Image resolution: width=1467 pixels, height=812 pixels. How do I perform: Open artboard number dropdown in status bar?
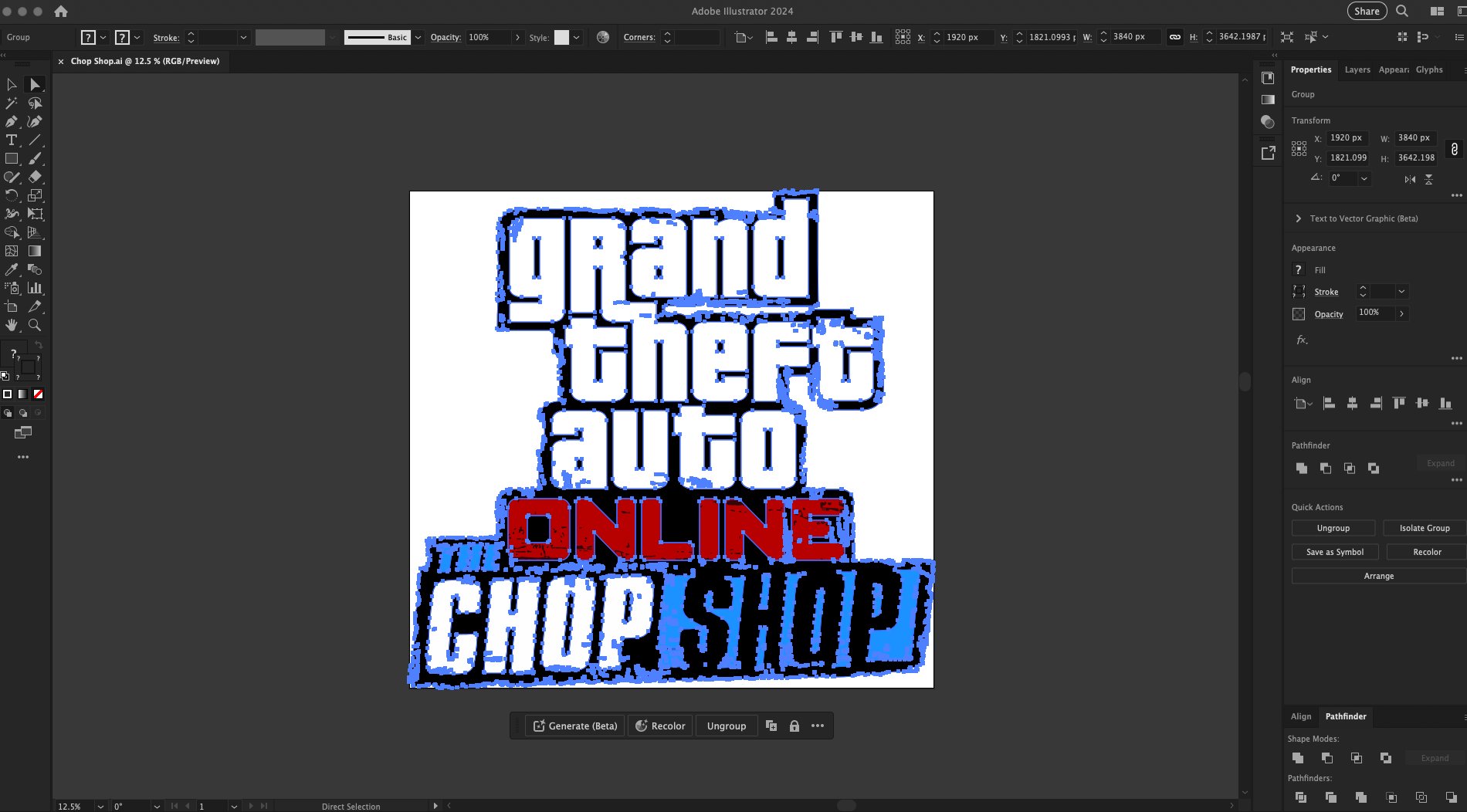[x=233, y=806]
